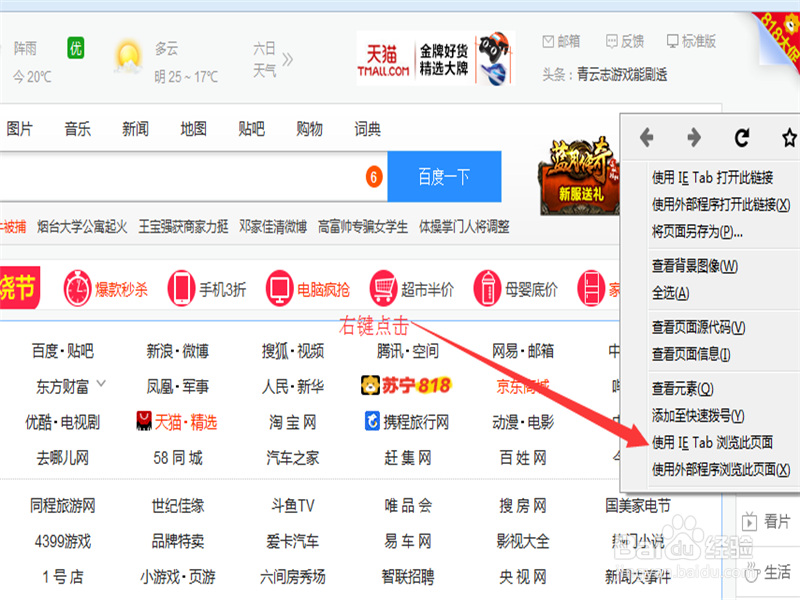
Task: Select 使用外部程序打开此链接(X)
Action: coord(721,205)
